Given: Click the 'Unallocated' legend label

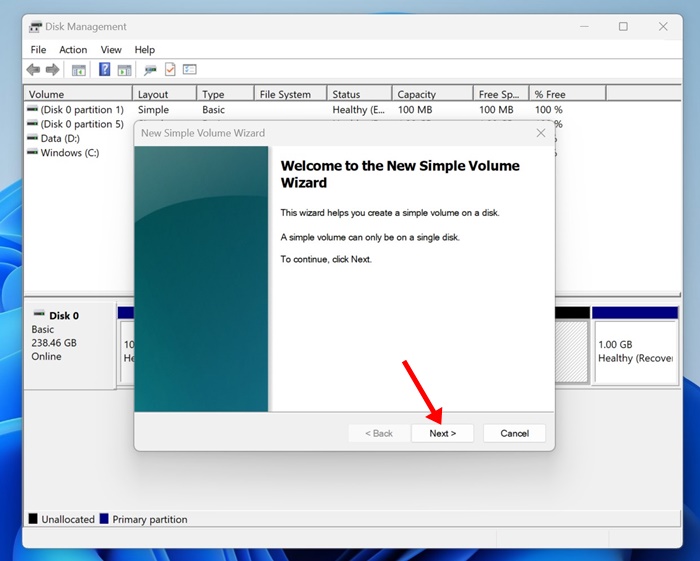Looking at the screenshot, I should point(68,519).
